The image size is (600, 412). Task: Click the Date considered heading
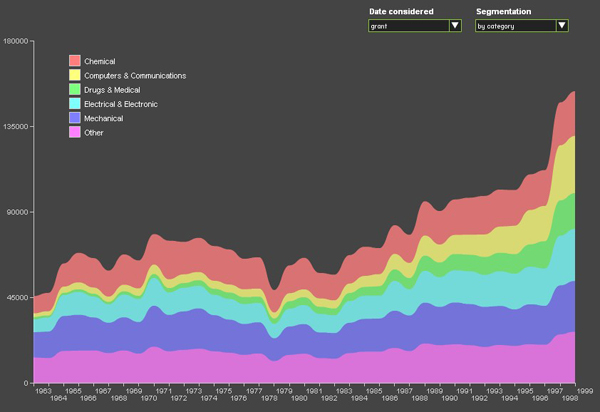[x=401, y=11]
